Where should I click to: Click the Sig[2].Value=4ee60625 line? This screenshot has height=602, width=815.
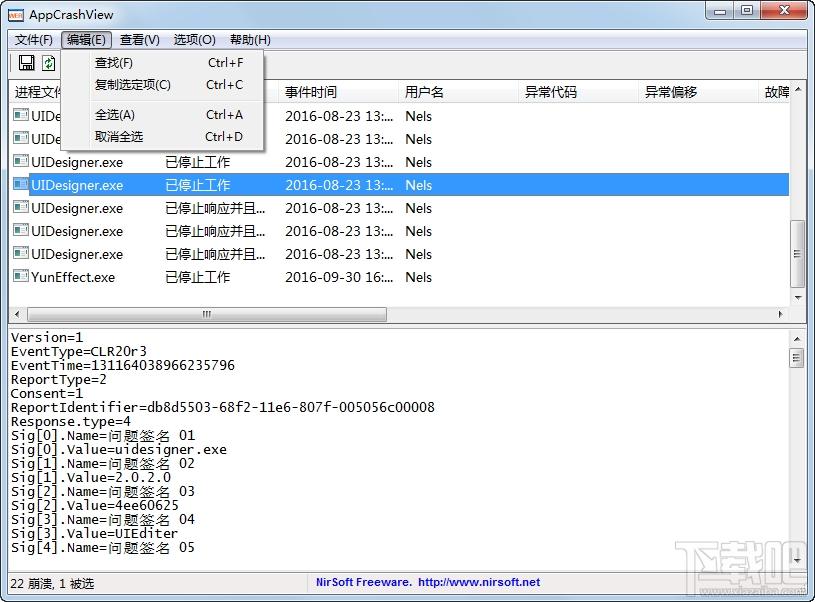pyautogui.click(x=95, y=505)
